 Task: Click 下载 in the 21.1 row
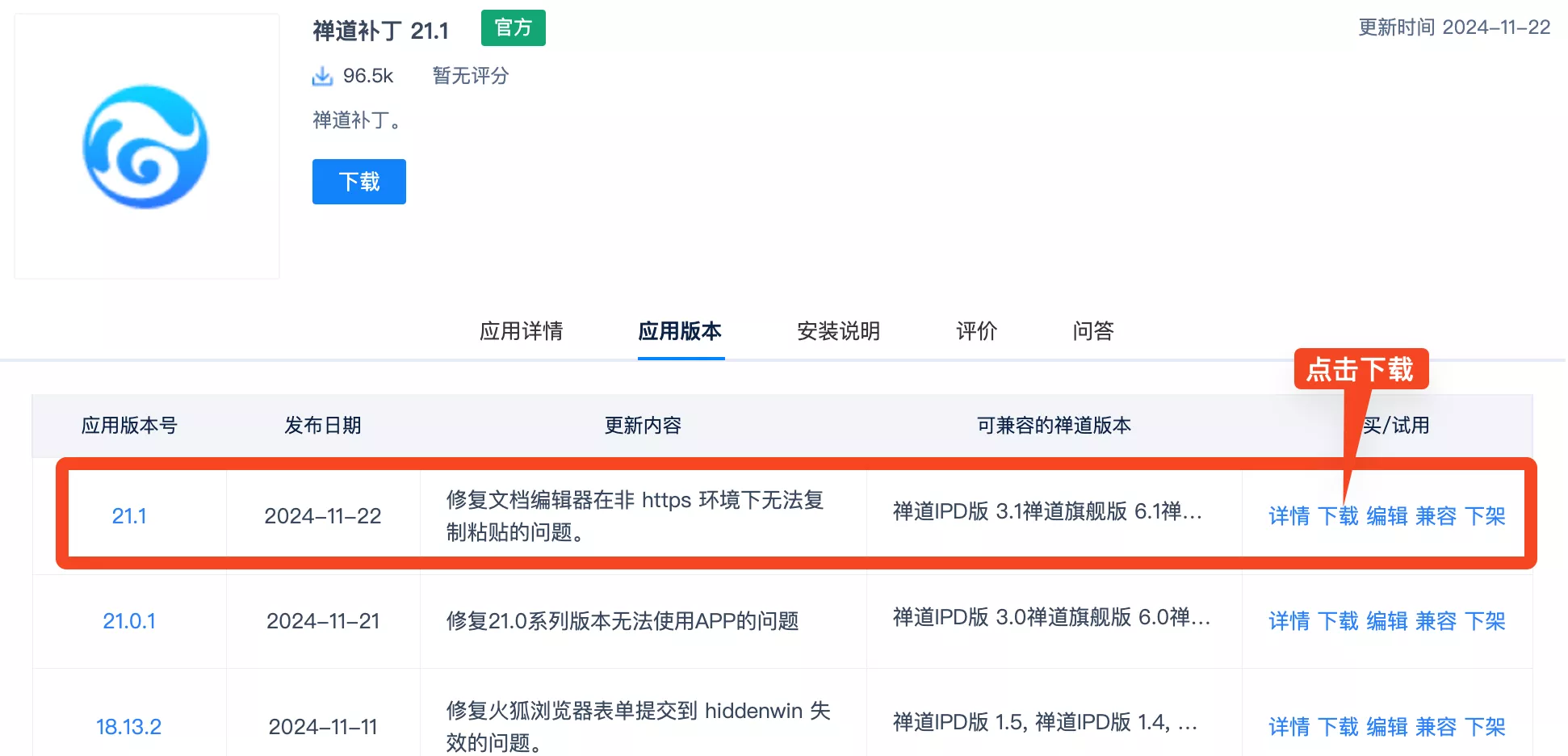1339,516
